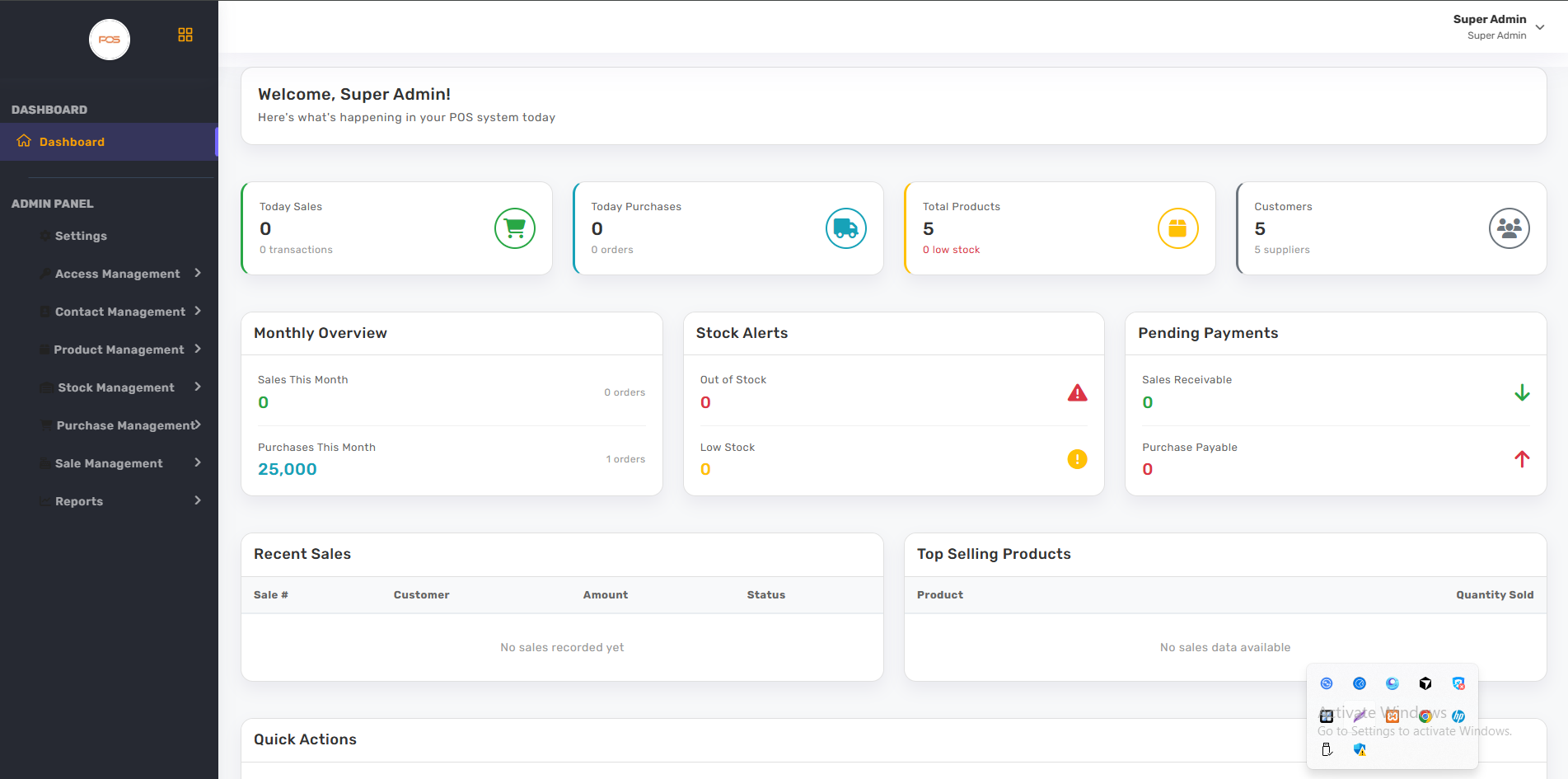Click XAMPP icon in the system tray
This screenshot has height=779, width=1568.
pyautogui.click(x=1392, y=716)
